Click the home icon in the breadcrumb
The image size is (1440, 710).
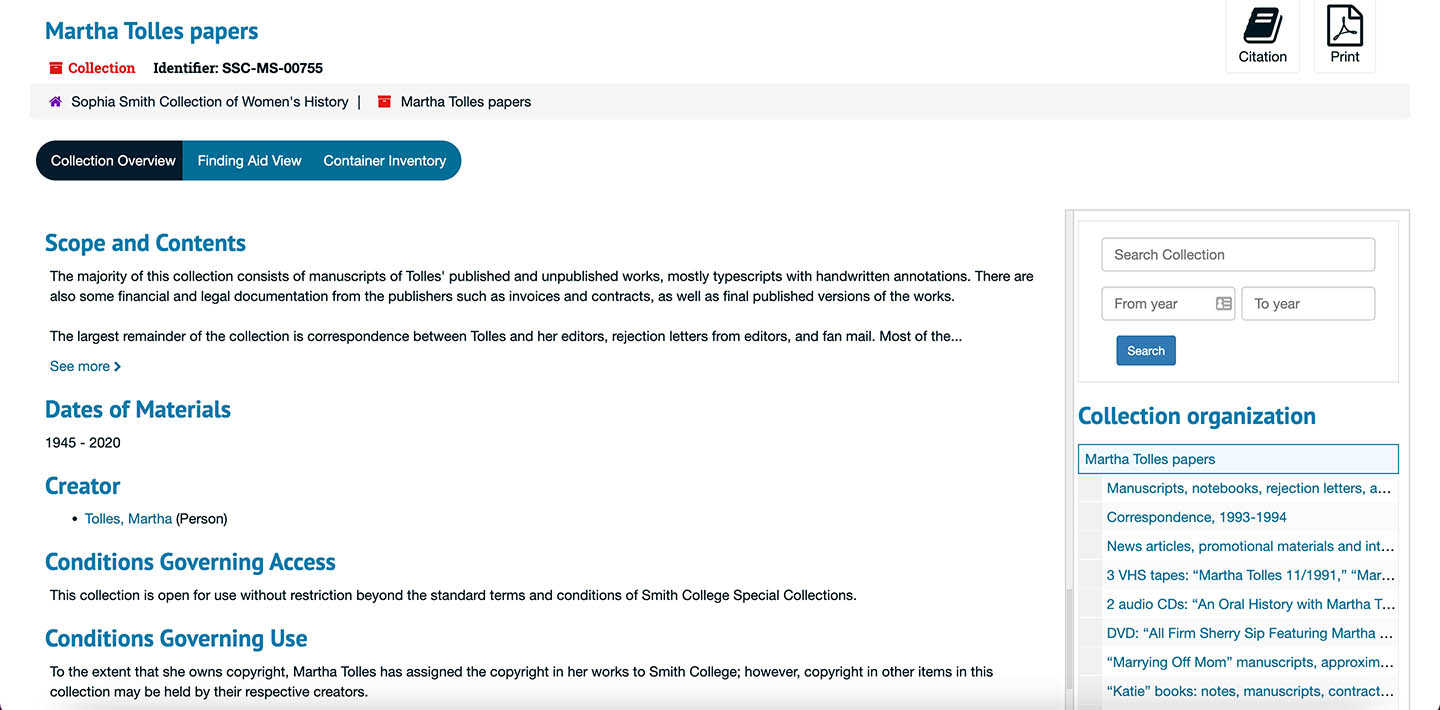[x=57, y=101]
